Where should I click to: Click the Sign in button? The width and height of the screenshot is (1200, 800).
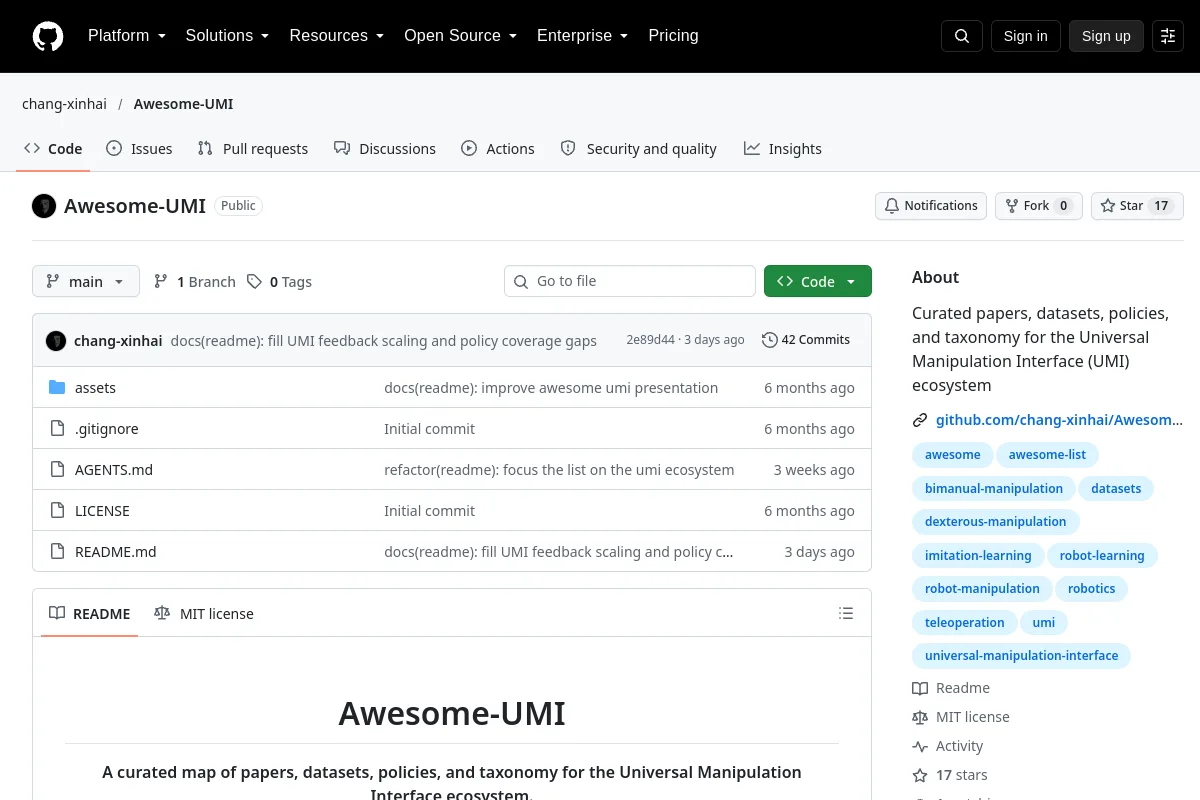click(1026, 36)
